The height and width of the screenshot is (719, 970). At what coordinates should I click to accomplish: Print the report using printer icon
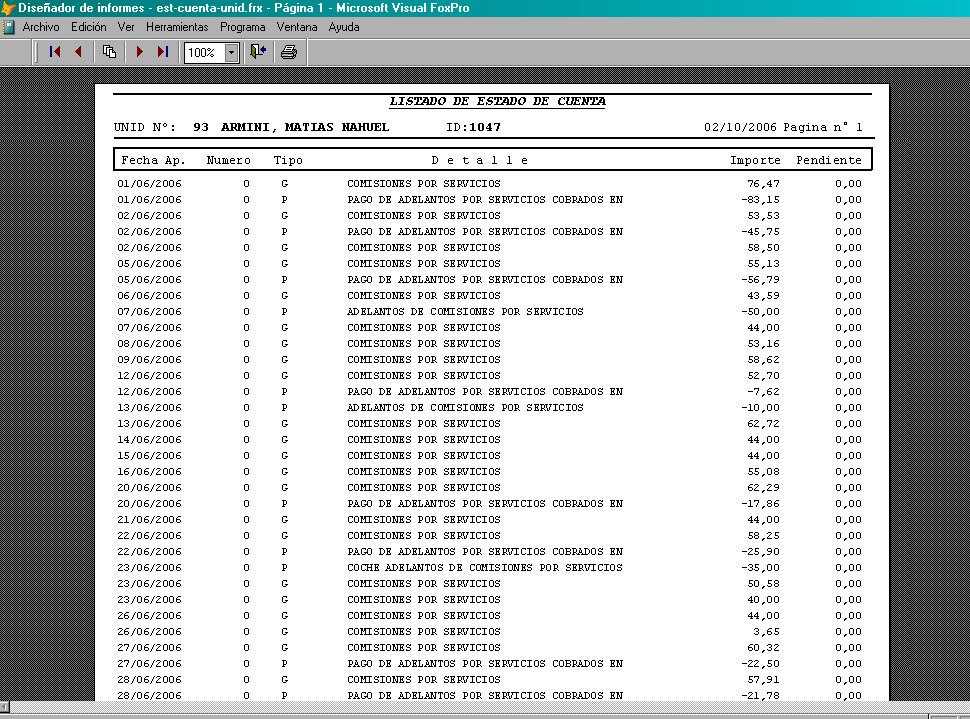click(289, 52)
